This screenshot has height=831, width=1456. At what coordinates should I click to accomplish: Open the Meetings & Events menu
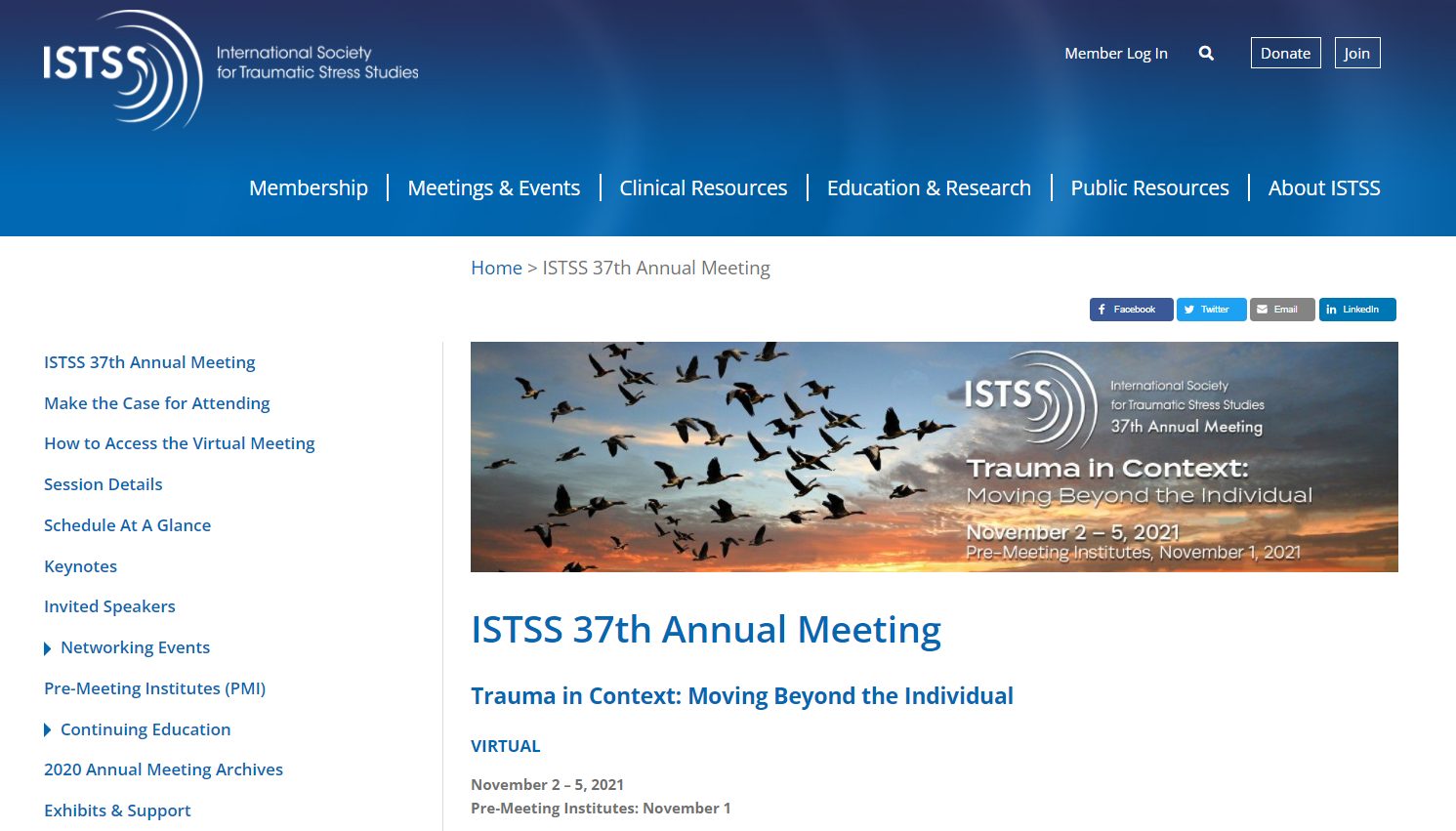pos(494,187)
